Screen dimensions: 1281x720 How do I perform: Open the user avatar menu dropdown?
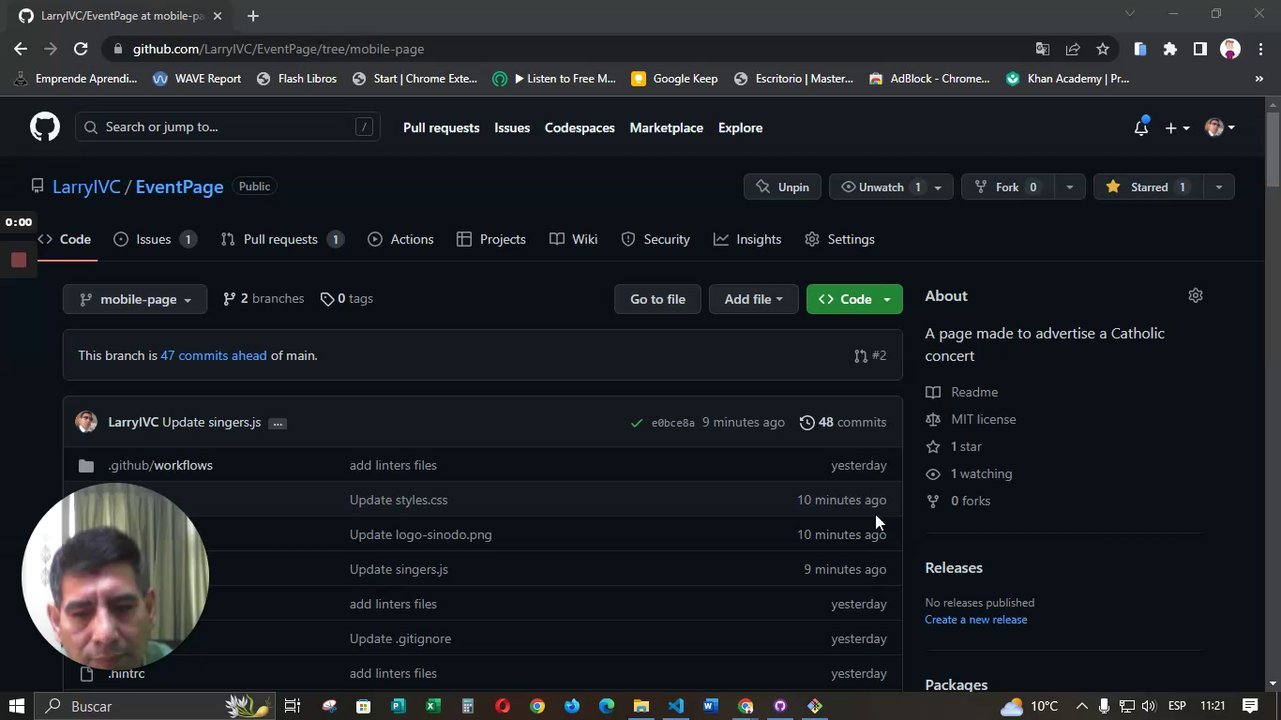1220,128
